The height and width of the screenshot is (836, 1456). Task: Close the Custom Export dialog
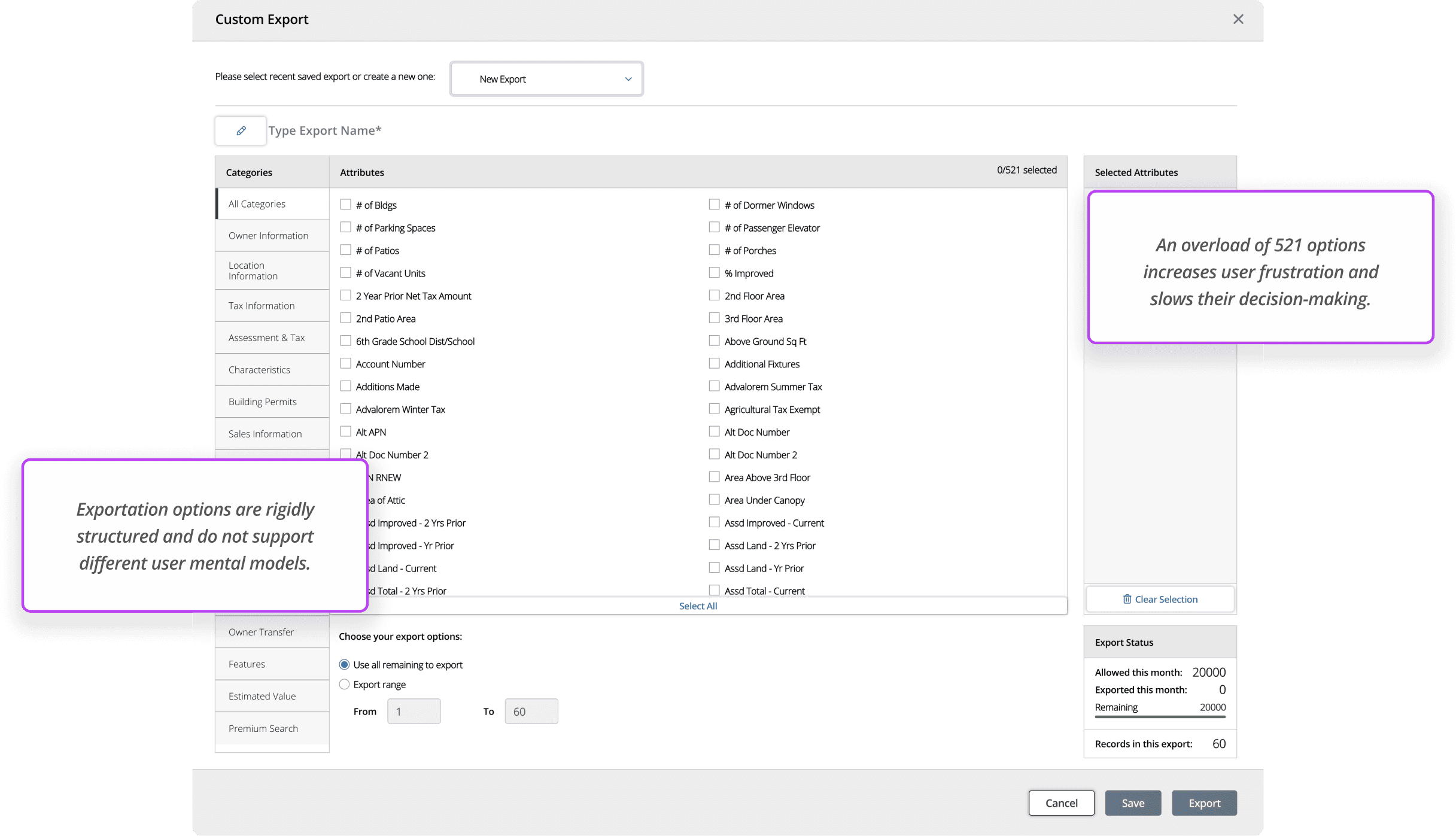click(1238, 19)
